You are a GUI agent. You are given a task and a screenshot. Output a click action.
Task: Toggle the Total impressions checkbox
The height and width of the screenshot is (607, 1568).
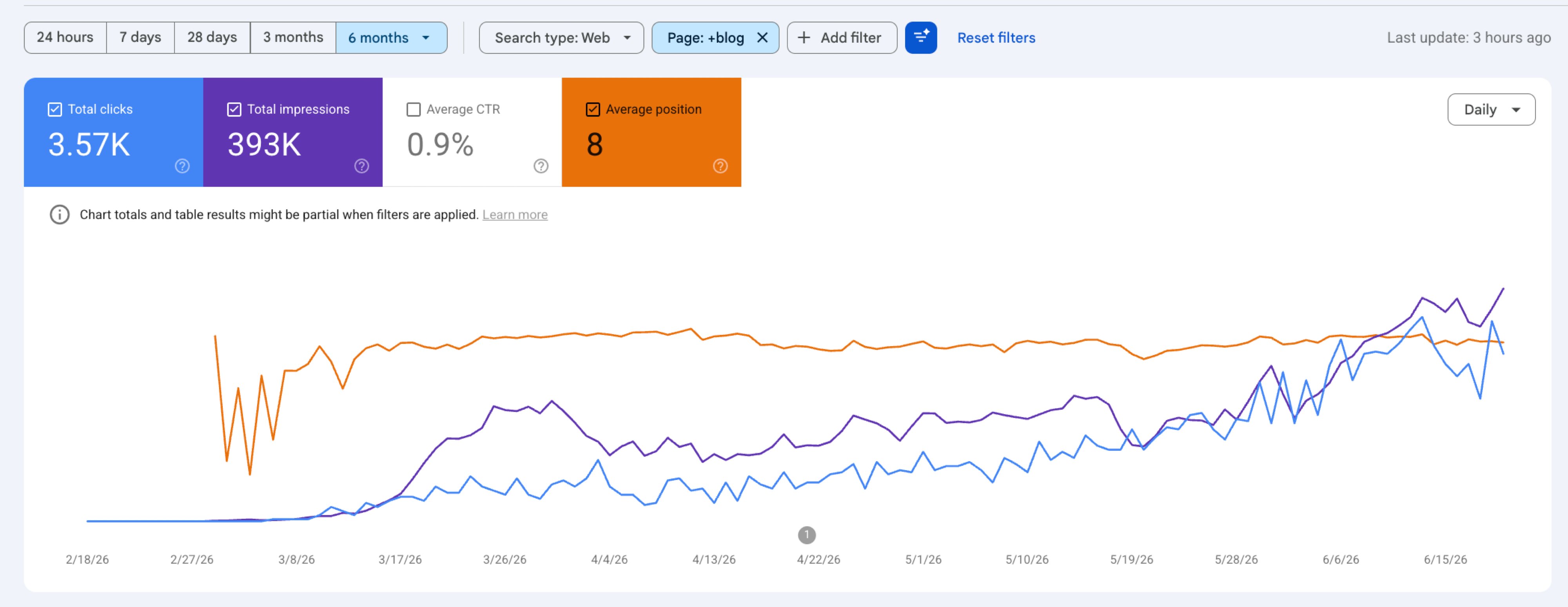234,109
